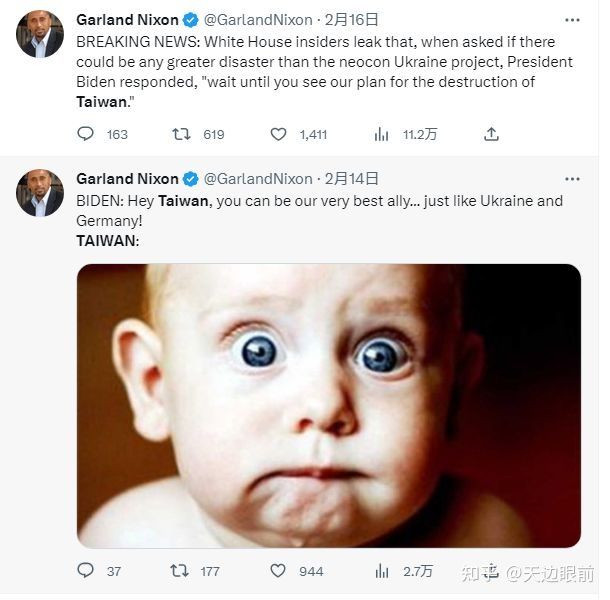The image size is (610, 600).
Task: Retweet the baby meme tweet
Action: click(x=180, y=571)
